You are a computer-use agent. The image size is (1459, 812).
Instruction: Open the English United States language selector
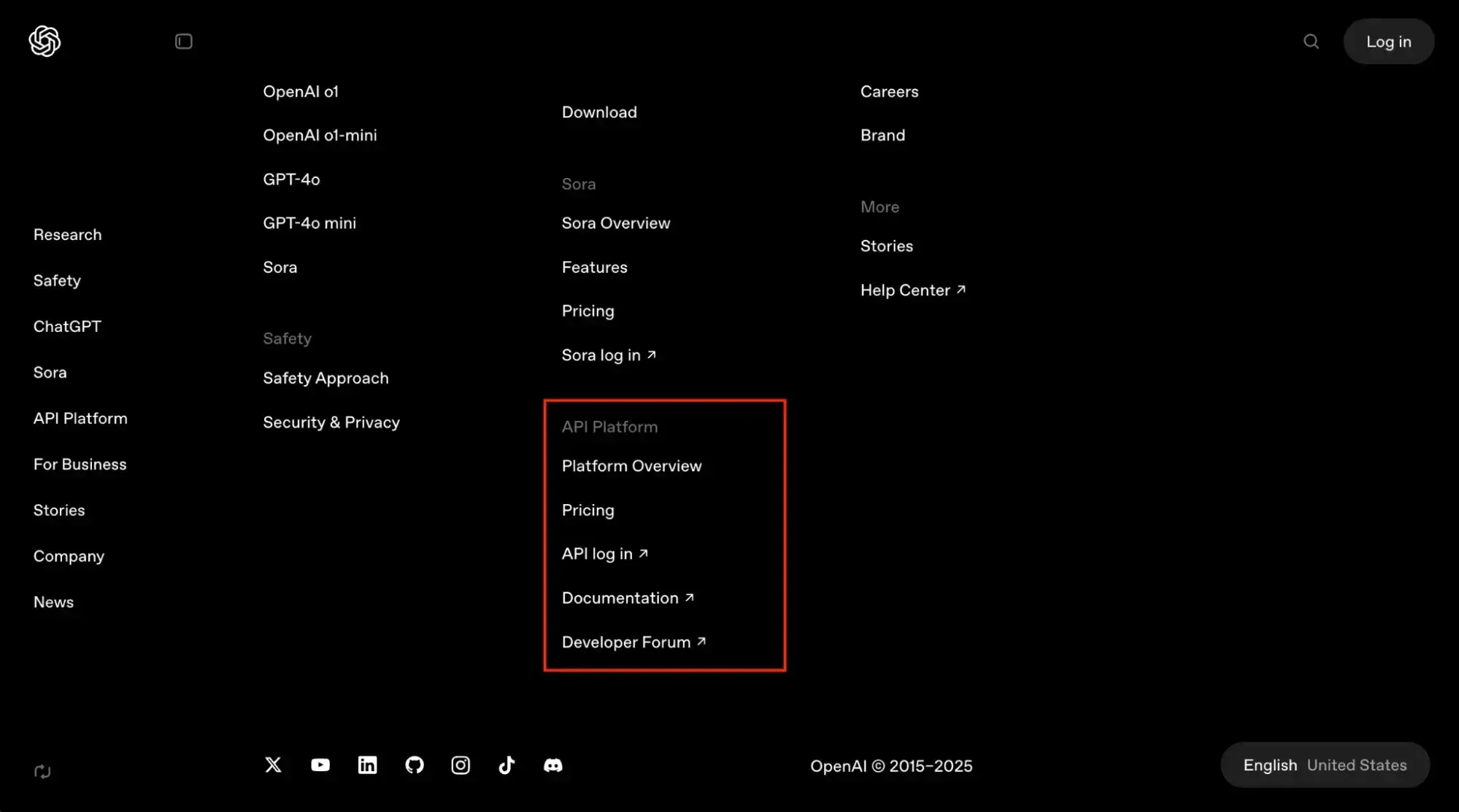(x=1324, y=765)
